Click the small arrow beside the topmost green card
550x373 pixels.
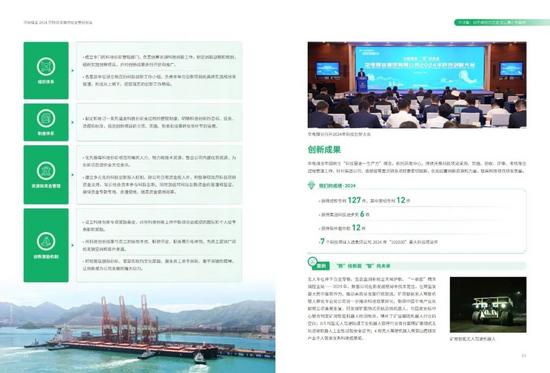73,71
